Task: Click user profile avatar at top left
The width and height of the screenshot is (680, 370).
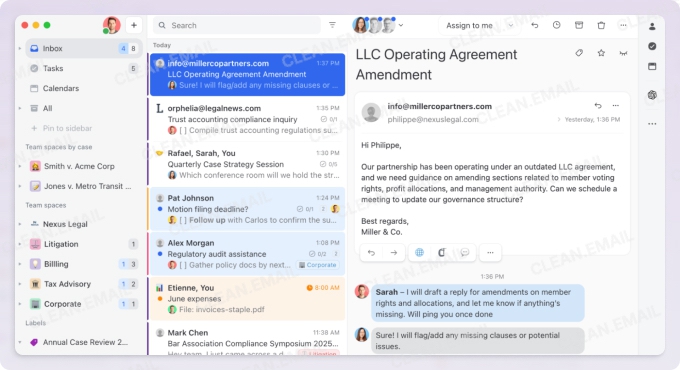Action: [x=111, y=25]
